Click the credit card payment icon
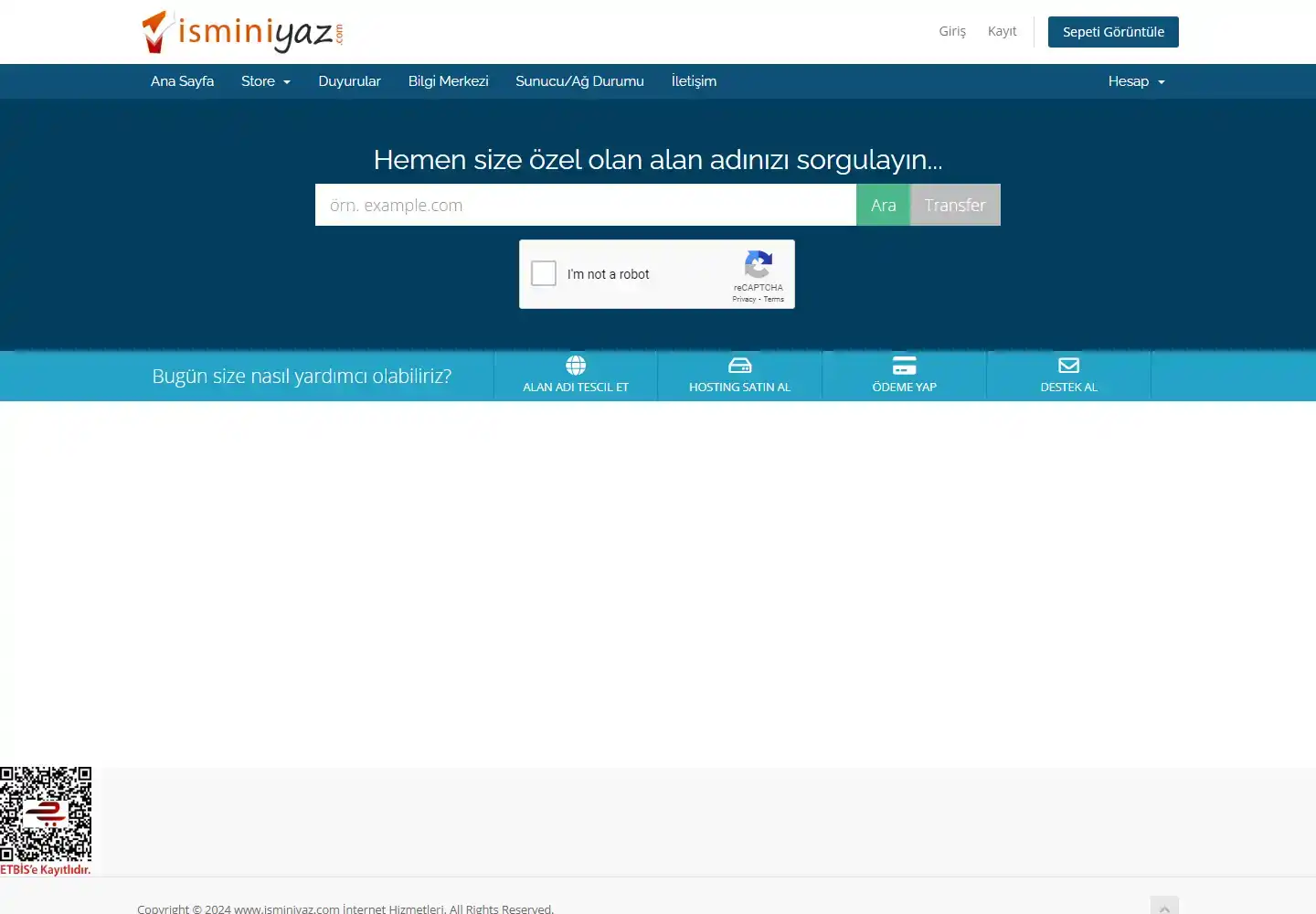Image resolution: width=1316 pixels, height=914 pixels. tap(905, 366)
